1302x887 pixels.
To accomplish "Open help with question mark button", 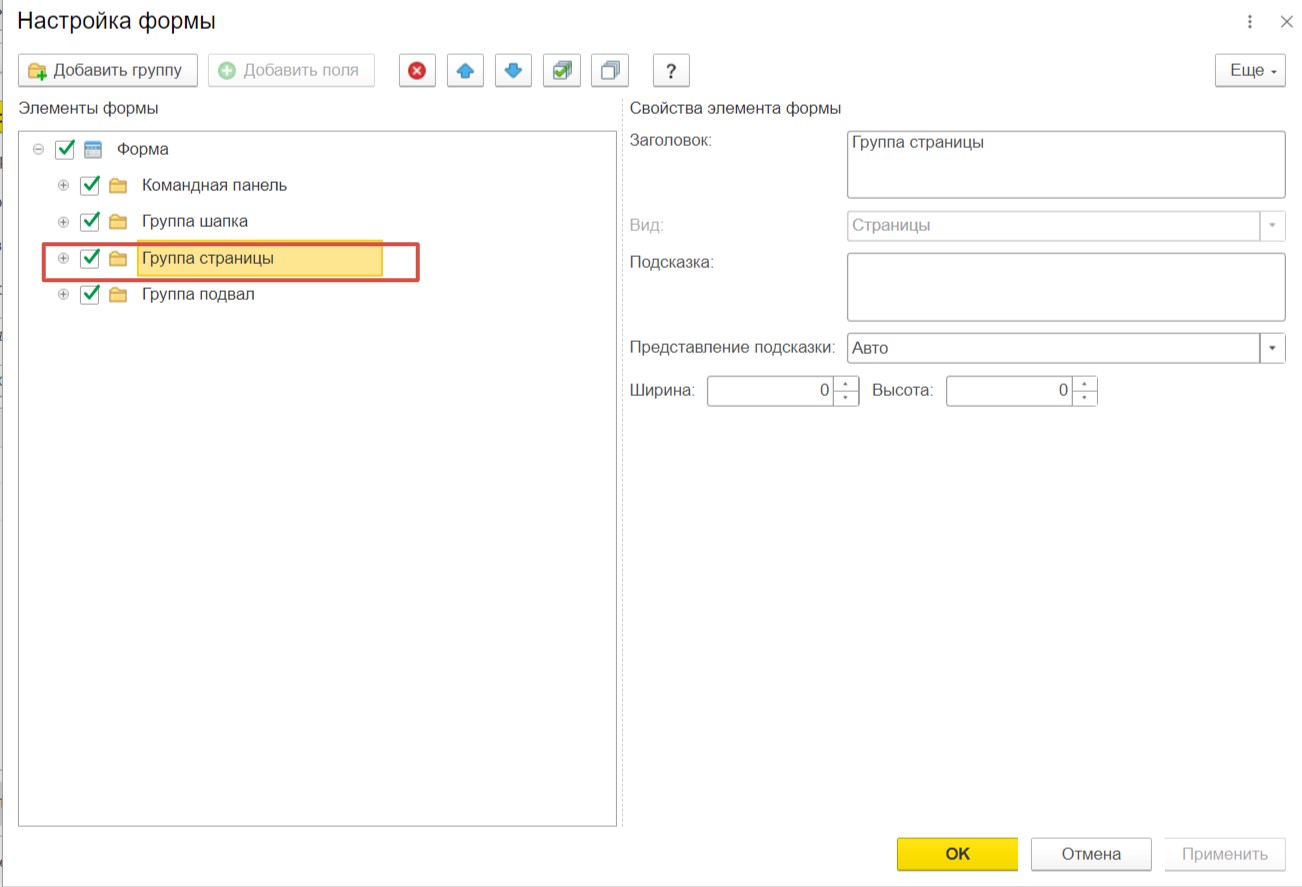I will pos(671,71).
